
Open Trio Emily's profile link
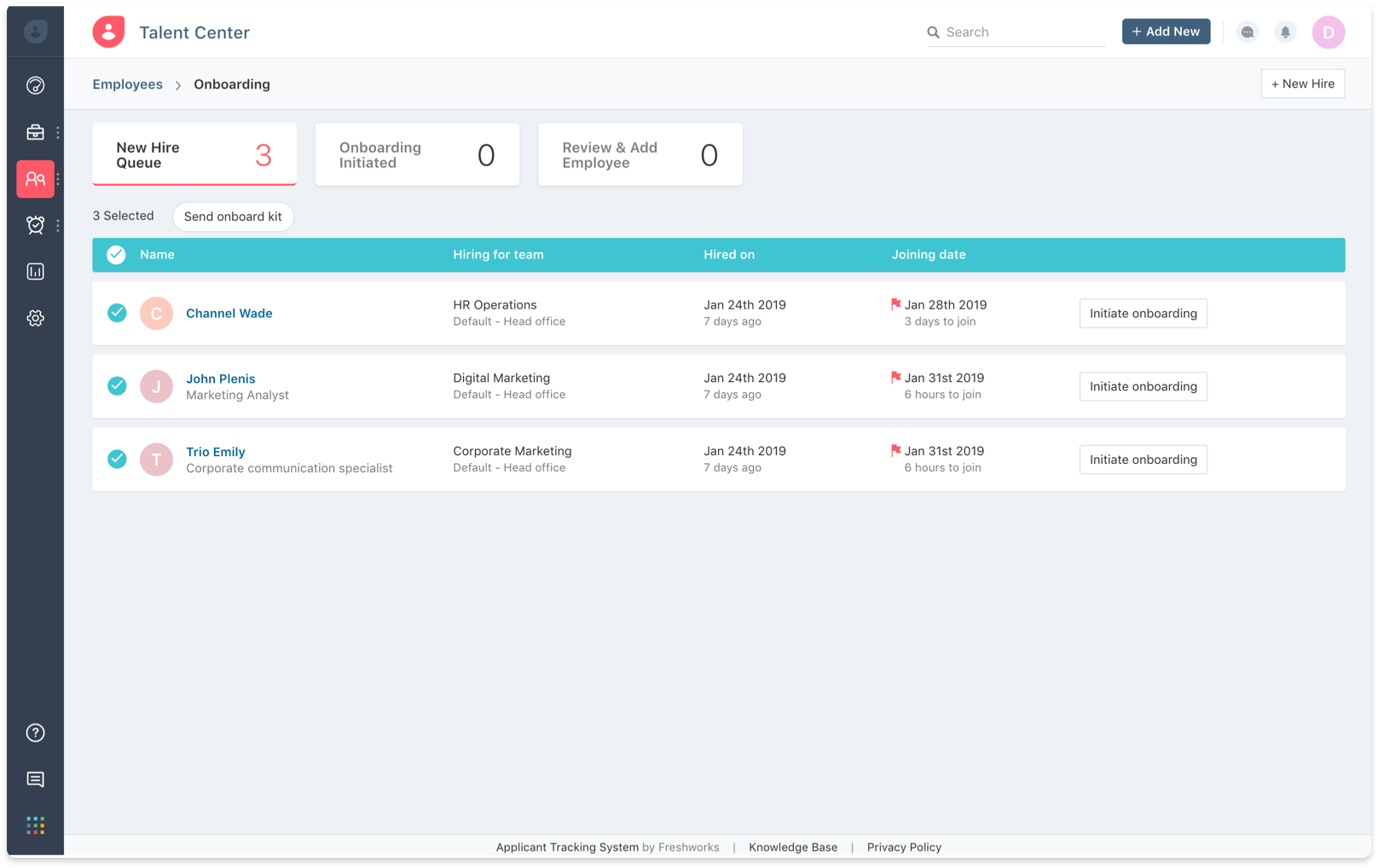216,452
